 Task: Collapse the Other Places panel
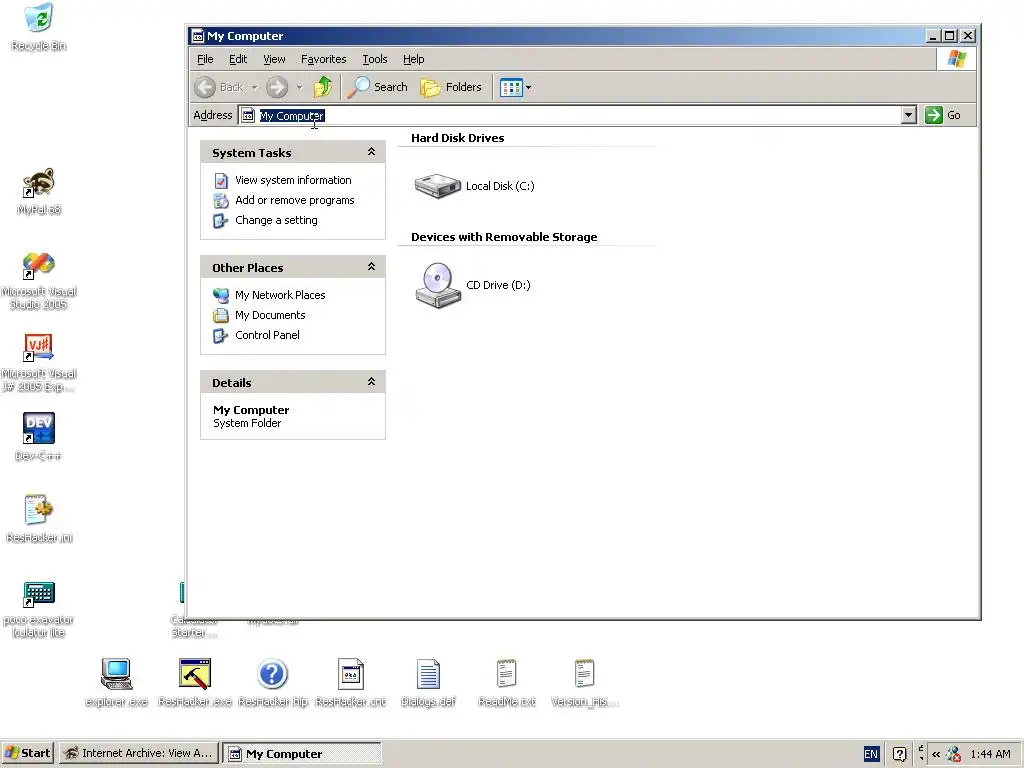[x=371, y=266]
